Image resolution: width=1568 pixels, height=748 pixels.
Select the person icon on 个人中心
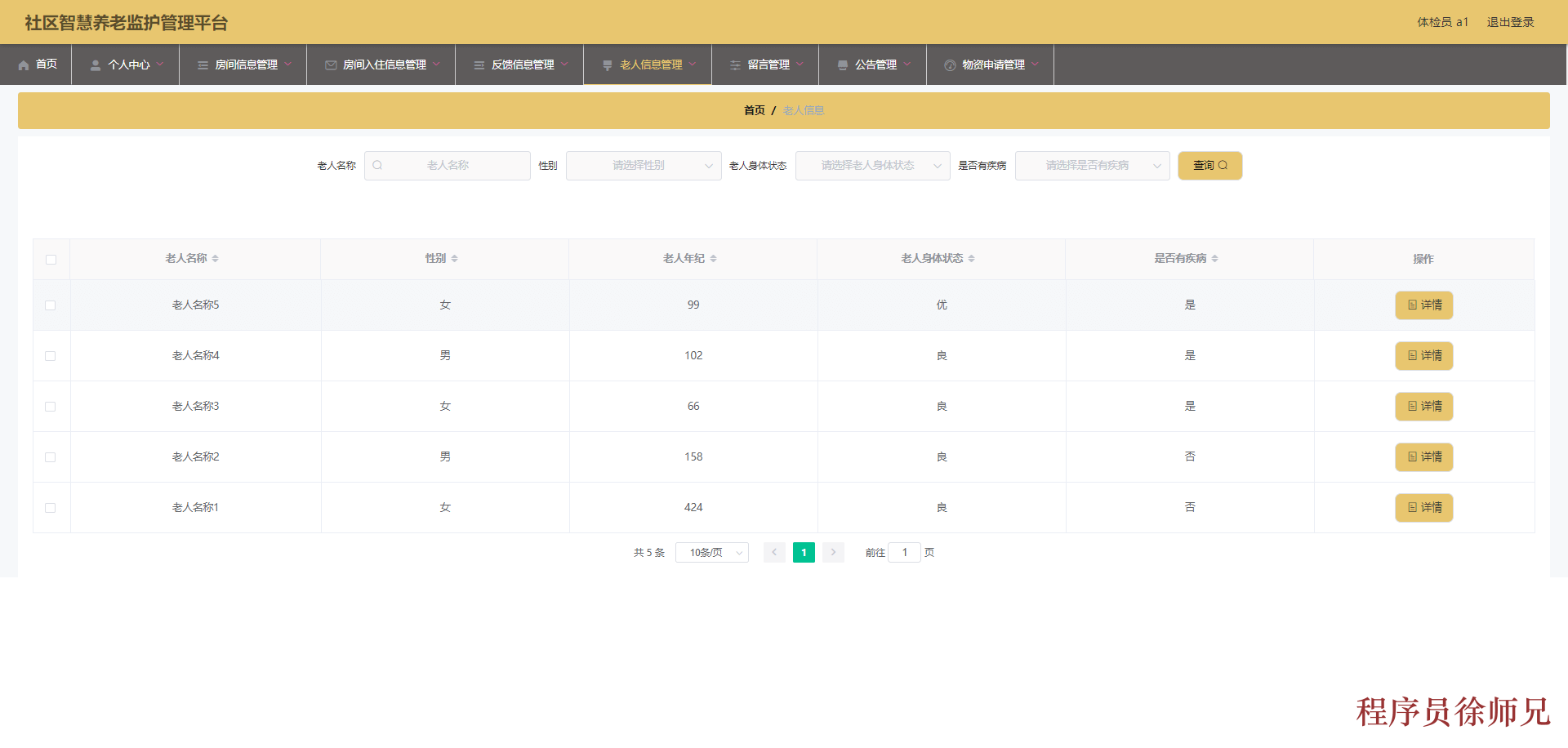click(94, 65)
